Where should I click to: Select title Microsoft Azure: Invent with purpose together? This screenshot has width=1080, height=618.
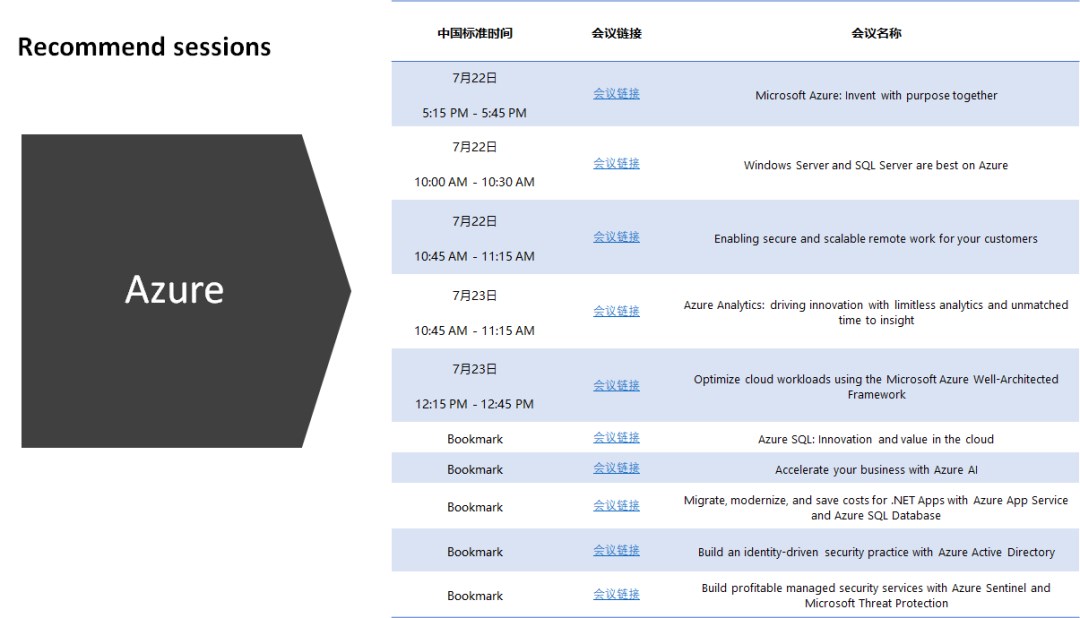876,95
